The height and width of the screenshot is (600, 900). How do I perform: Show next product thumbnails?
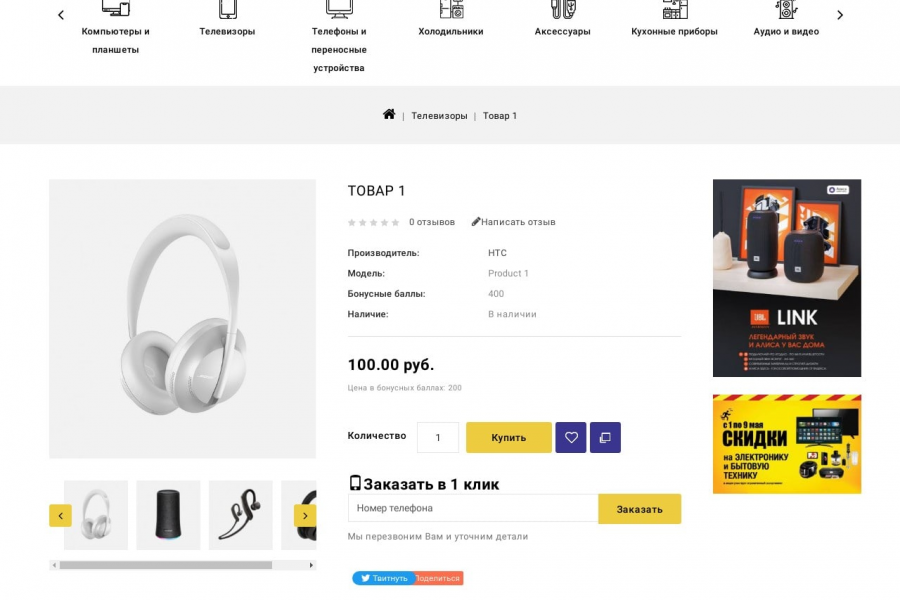click(x=304, y=516)
